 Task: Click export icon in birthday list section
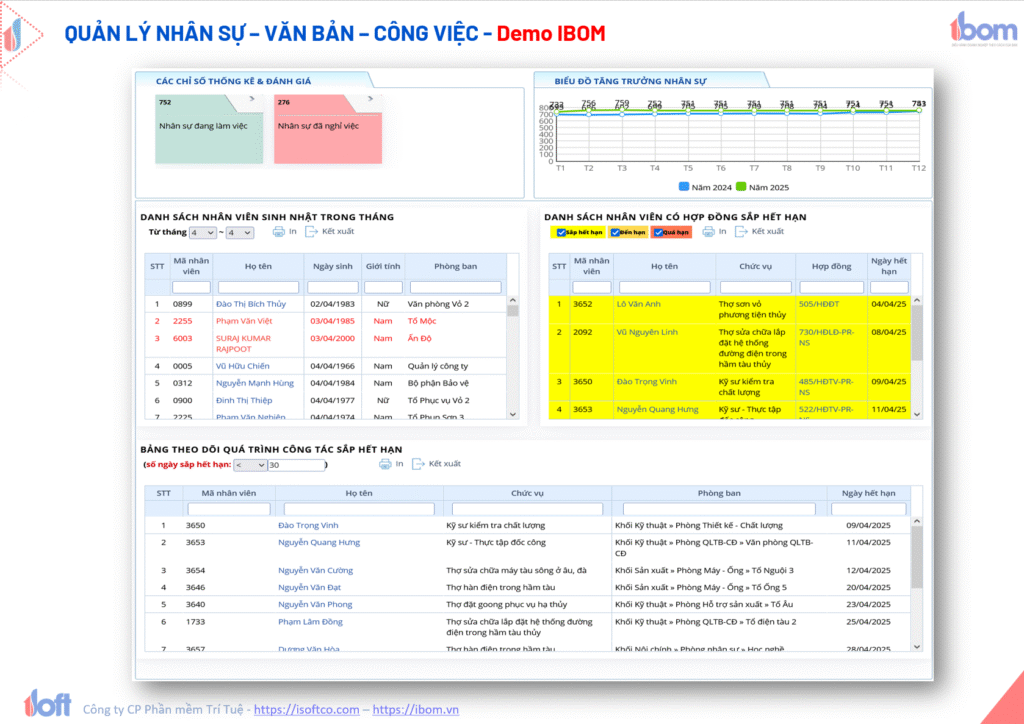[310, 232]
